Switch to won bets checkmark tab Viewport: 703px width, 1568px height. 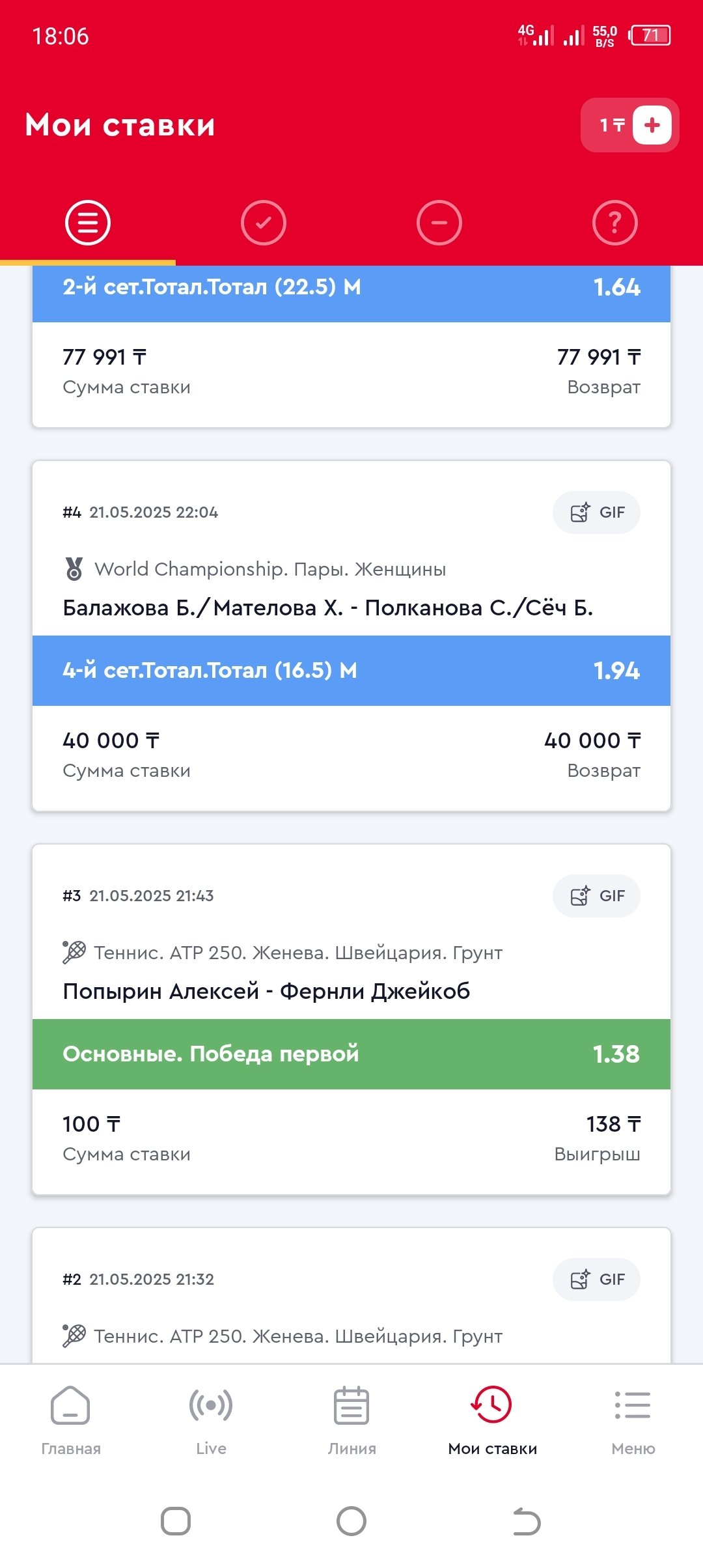(264, 223)
